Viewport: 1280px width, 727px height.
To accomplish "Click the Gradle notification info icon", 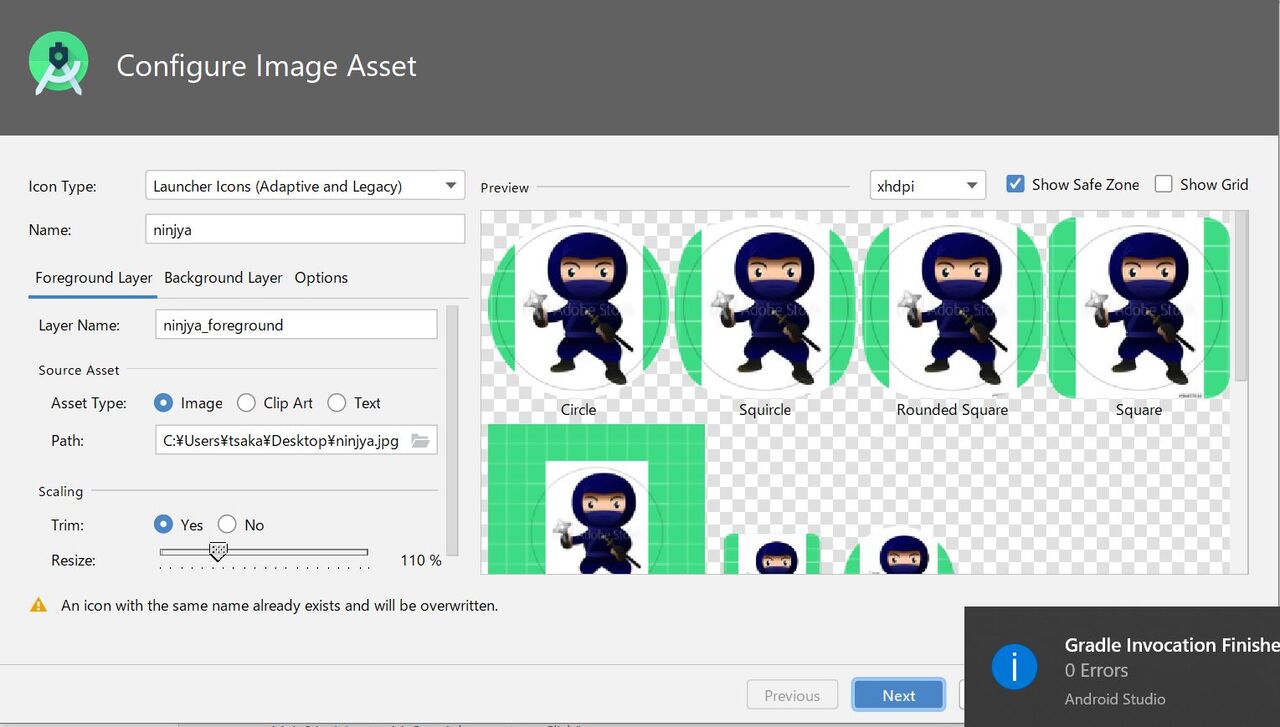I will (1014, 666).
